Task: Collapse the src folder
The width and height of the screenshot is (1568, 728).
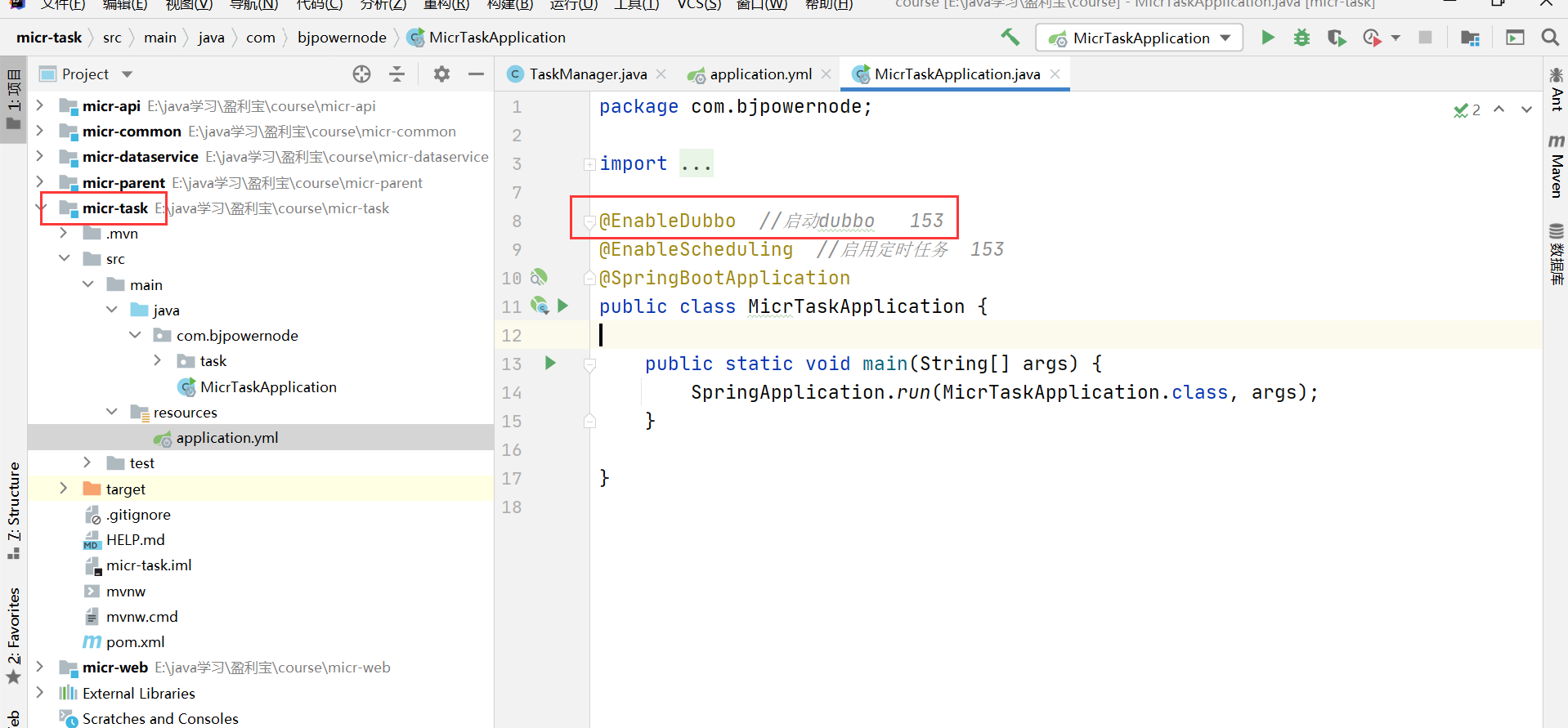Action: tap(63, 258)
